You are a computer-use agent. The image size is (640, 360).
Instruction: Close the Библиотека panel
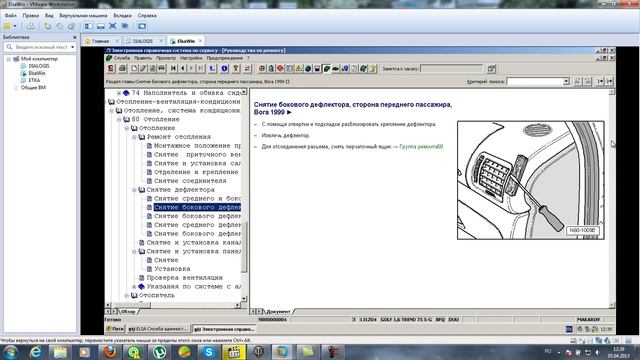[x=74, y=37]
